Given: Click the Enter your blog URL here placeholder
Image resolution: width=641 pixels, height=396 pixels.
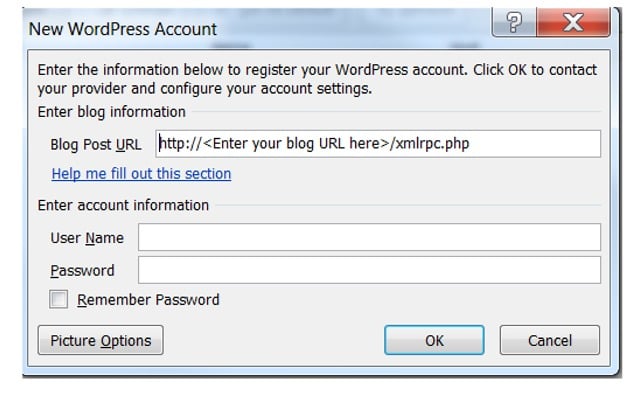Looking at the screenshot, I should (x=296, y=144).
